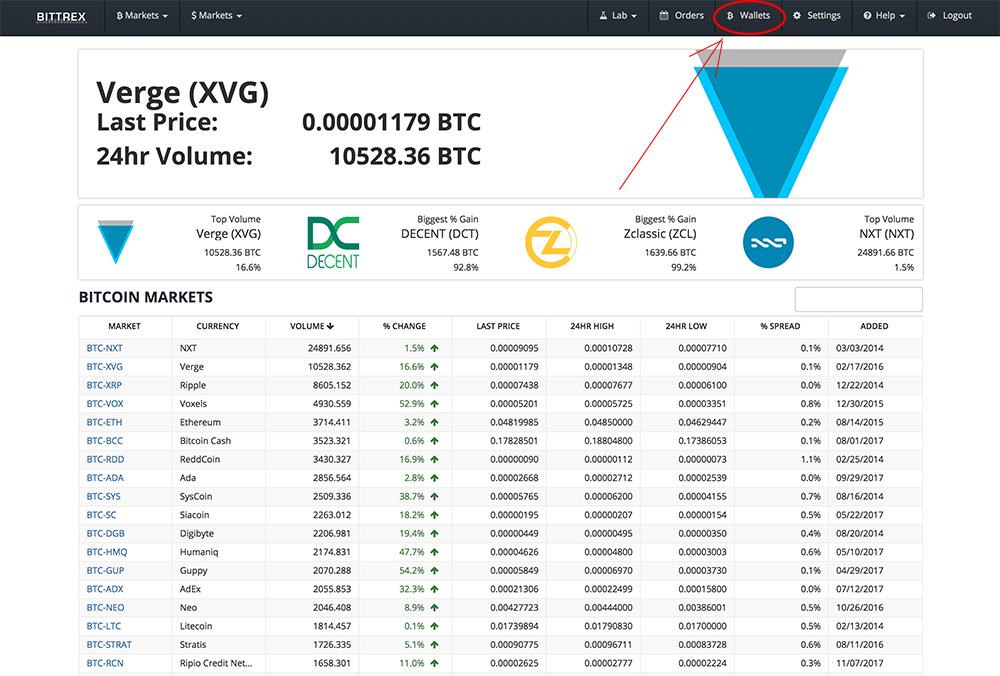Sort by LAST PRICE column header
The image size is (1000, 676).
(498, 326)
